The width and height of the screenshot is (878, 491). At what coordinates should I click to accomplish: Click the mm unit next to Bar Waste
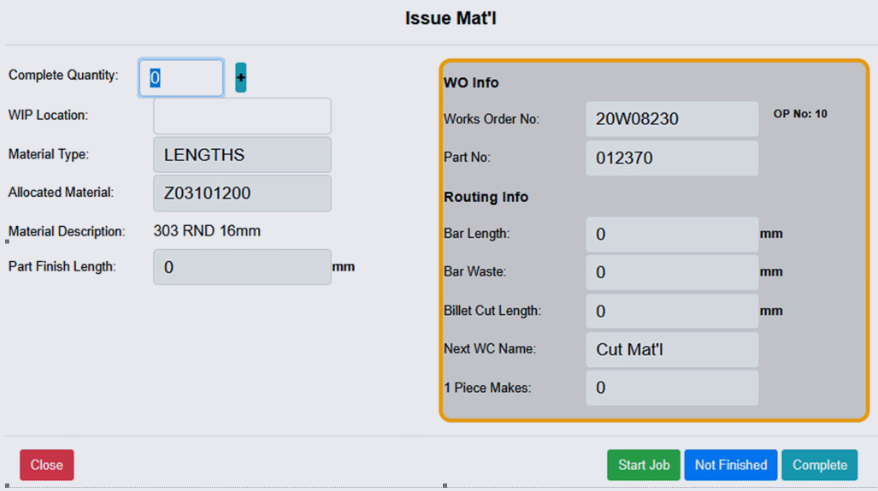771,272
